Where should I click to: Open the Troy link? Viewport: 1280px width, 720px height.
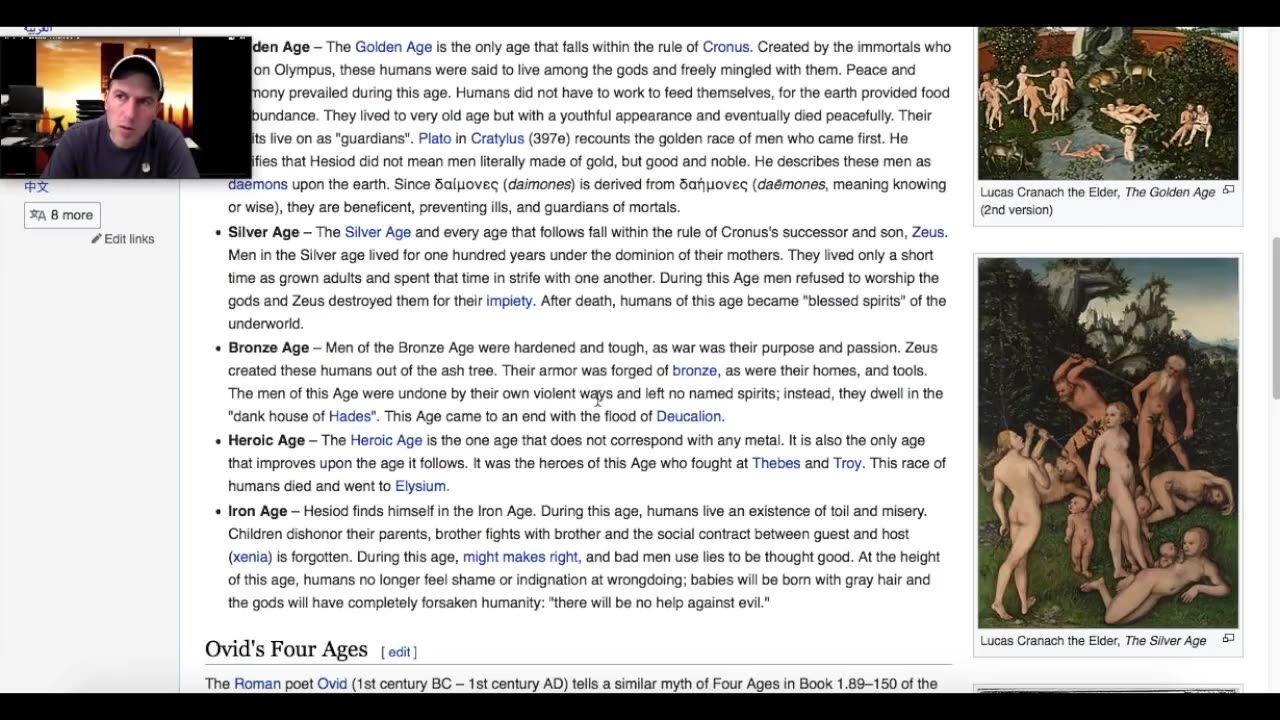click(847, 464)
